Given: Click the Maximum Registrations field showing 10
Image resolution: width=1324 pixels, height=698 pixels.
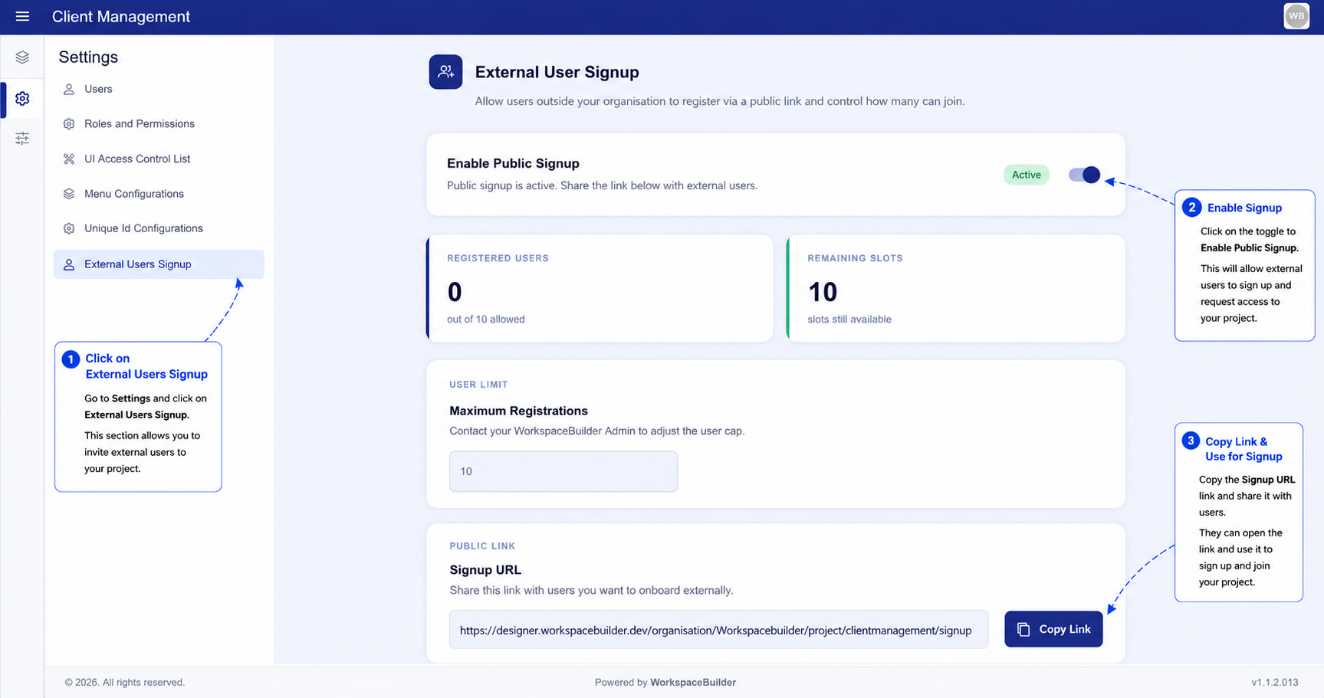Looking at the screenshot, I should point(563,471).
